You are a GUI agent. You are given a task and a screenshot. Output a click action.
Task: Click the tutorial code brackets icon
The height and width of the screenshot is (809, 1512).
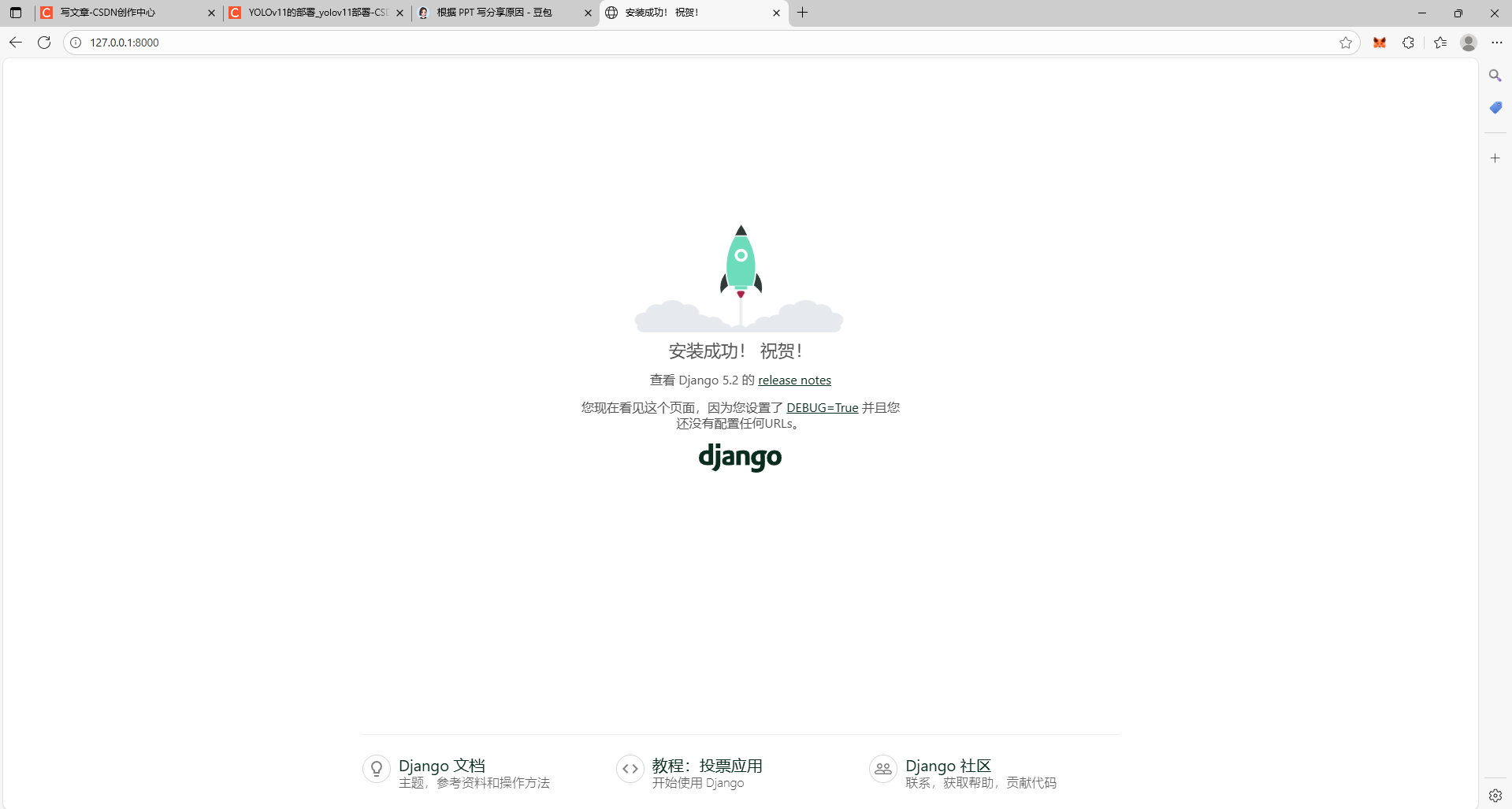630,769
